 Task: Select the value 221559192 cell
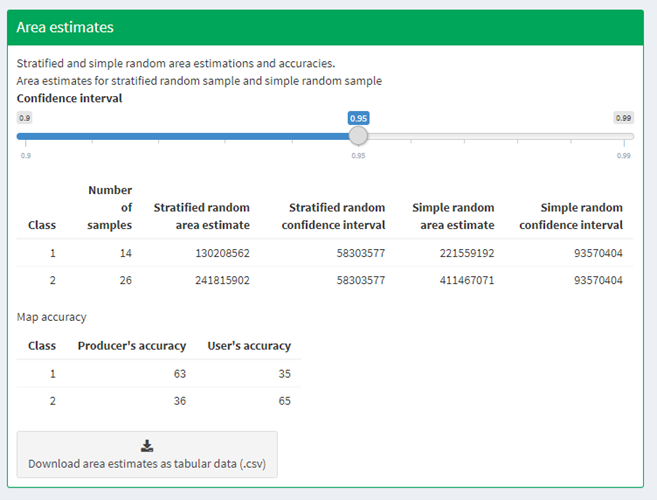pyautogui.click(x=467, y=253)
